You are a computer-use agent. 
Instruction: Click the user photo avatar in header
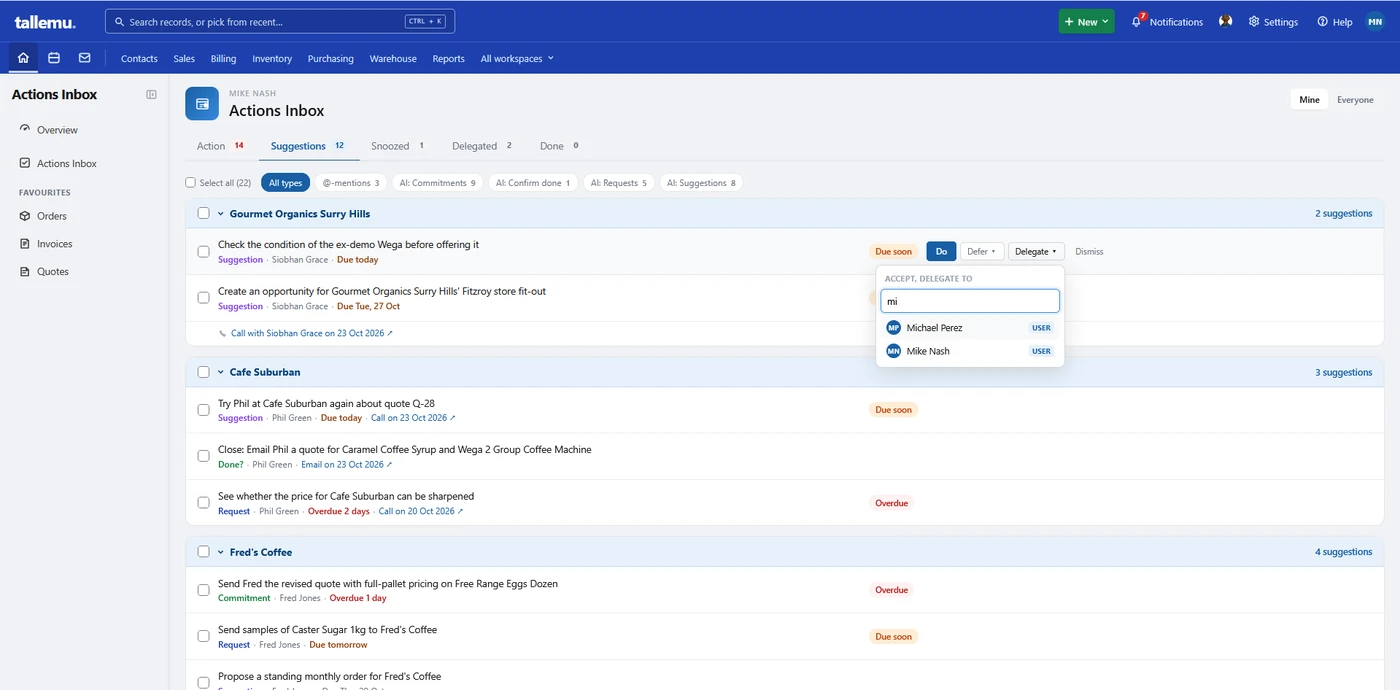click(x=1225, y=21)
